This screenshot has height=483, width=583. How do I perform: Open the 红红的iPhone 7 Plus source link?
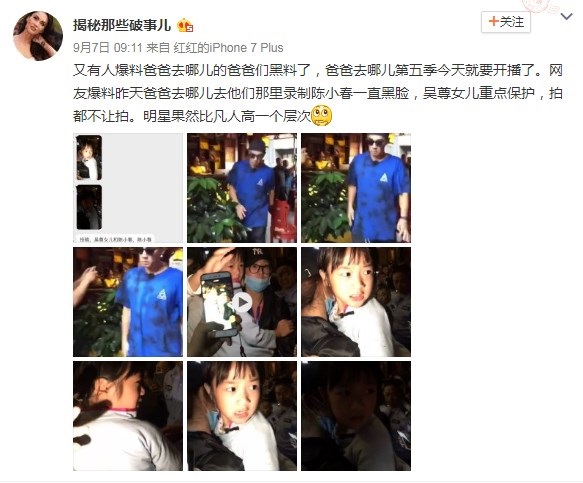[228, 48]
